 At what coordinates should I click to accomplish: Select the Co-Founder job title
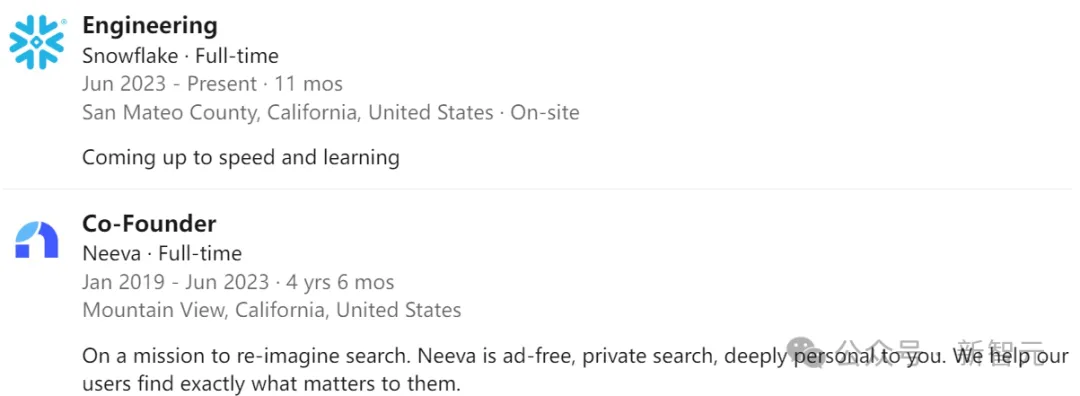click(149, 223)
